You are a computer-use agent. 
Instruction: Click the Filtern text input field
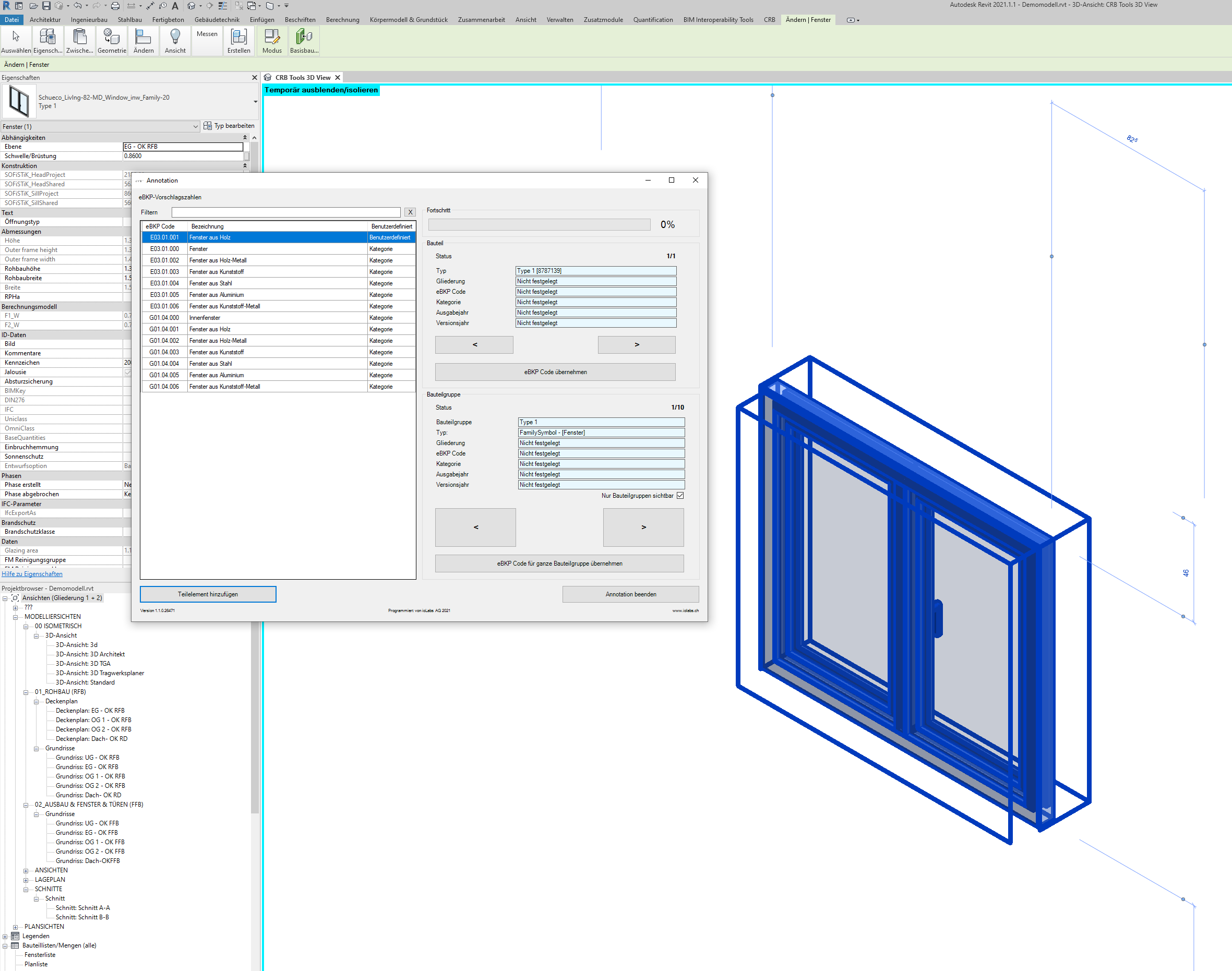pyautogui.click(x=286, y=212)
